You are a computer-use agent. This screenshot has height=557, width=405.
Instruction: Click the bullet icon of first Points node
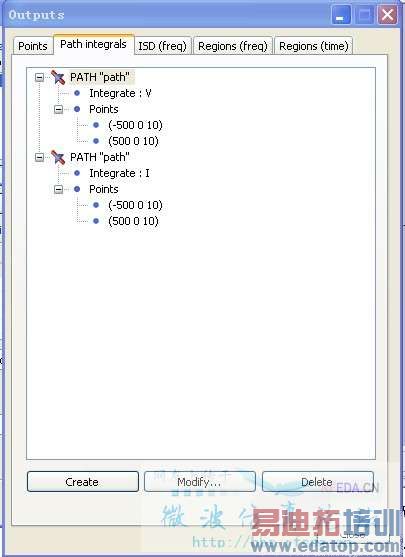(77, 109)
